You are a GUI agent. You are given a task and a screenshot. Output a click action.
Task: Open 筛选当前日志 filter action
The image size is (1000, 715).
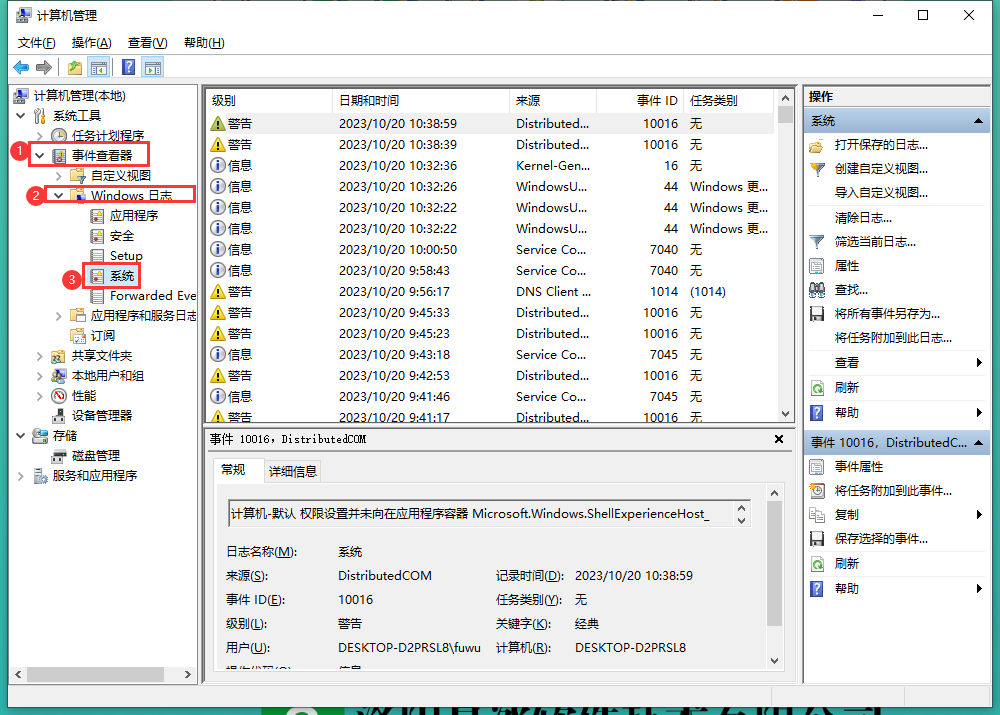click(874, 242)
